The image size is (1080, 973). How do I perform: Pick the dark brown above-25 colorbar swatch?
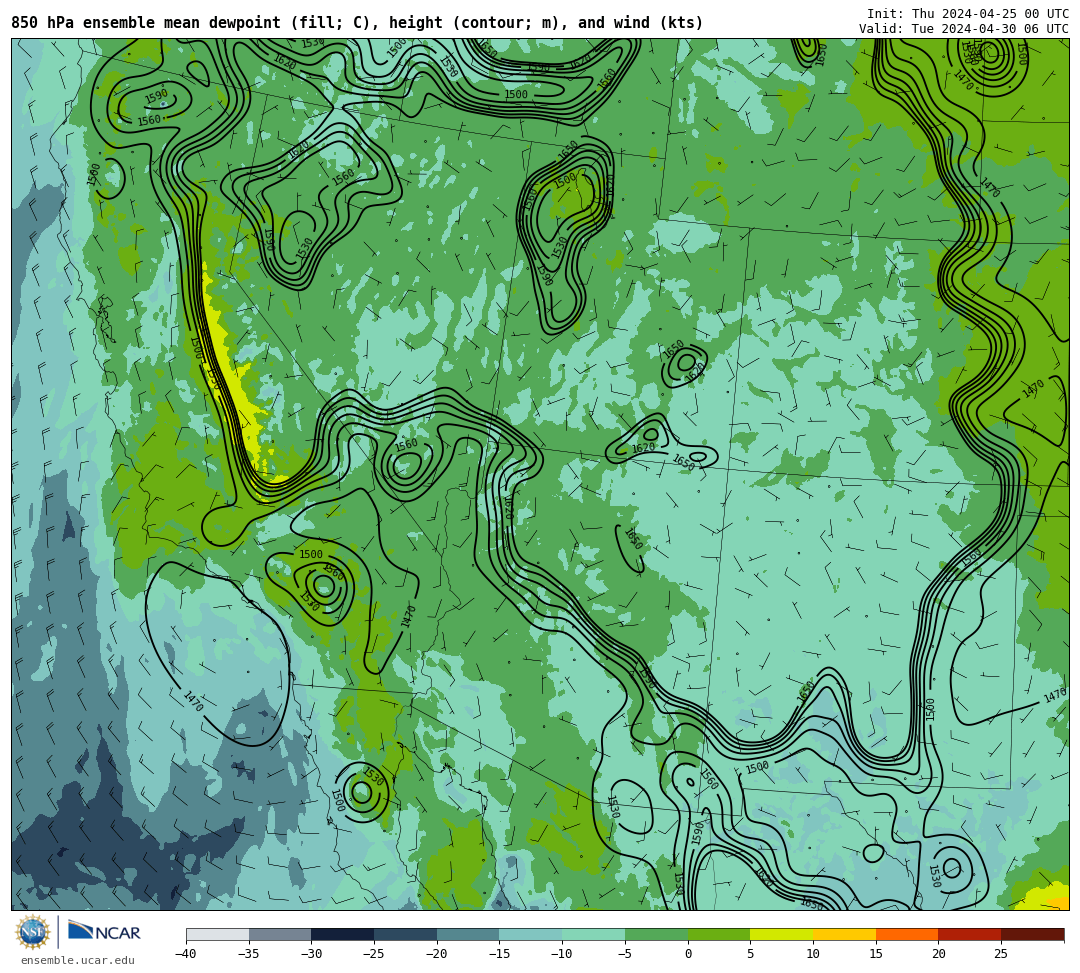tap(1032, 934)
